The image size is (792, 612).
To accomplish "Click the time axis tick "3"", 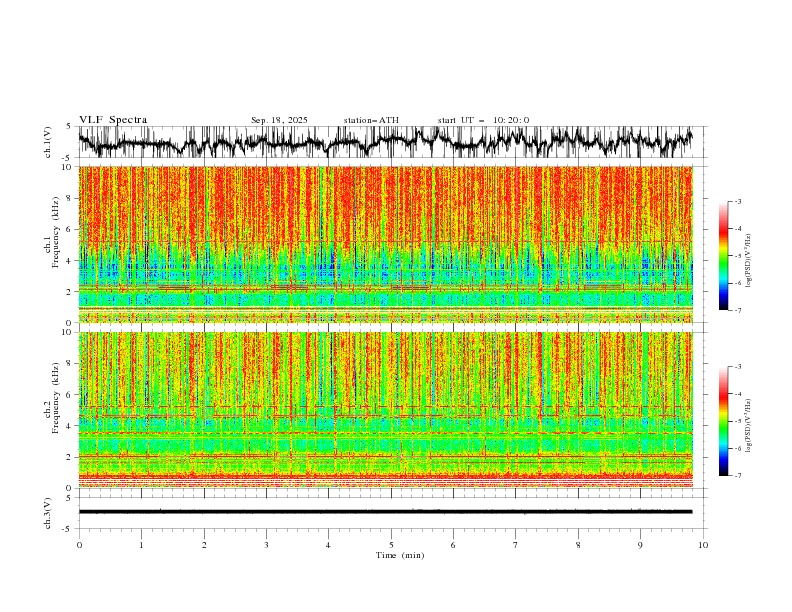I will (266, 545).
